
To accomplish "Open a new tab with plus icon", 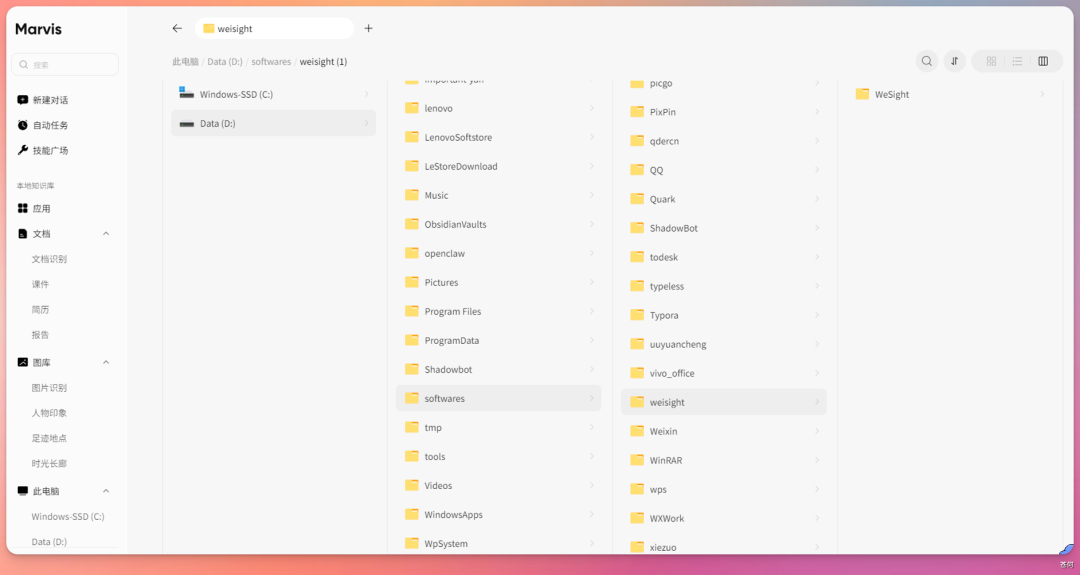I will (x=368, y=28).
